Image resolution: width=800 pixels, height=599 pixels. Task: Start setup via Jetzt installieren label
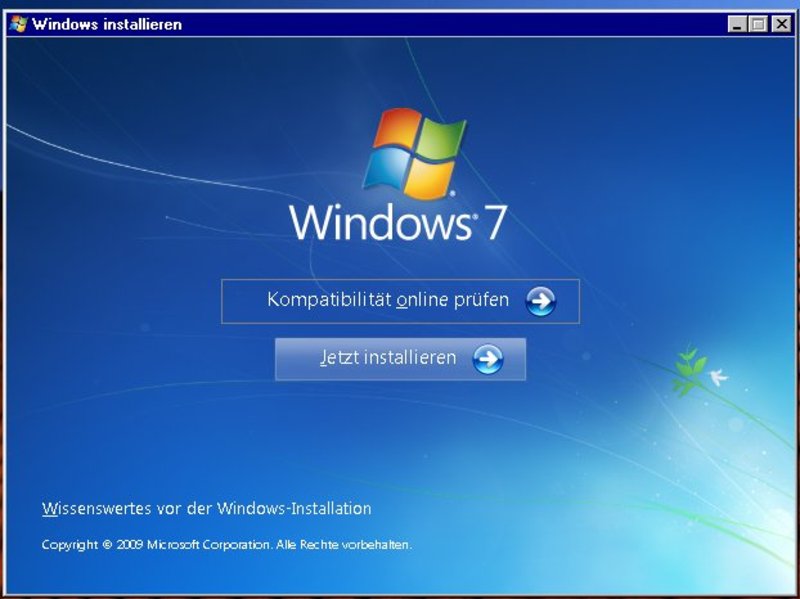click(x=388, y=357)
